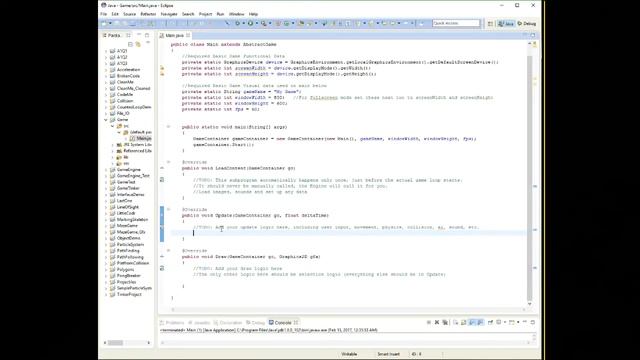Select the PathFinding project

tap(128, 251)
